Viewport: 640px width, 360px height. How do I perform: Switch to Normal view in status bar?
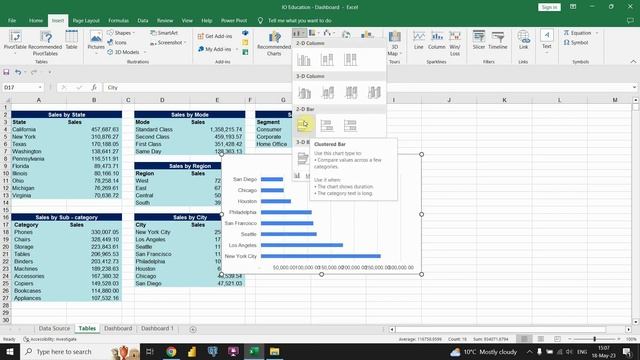(x=524, y=339)
